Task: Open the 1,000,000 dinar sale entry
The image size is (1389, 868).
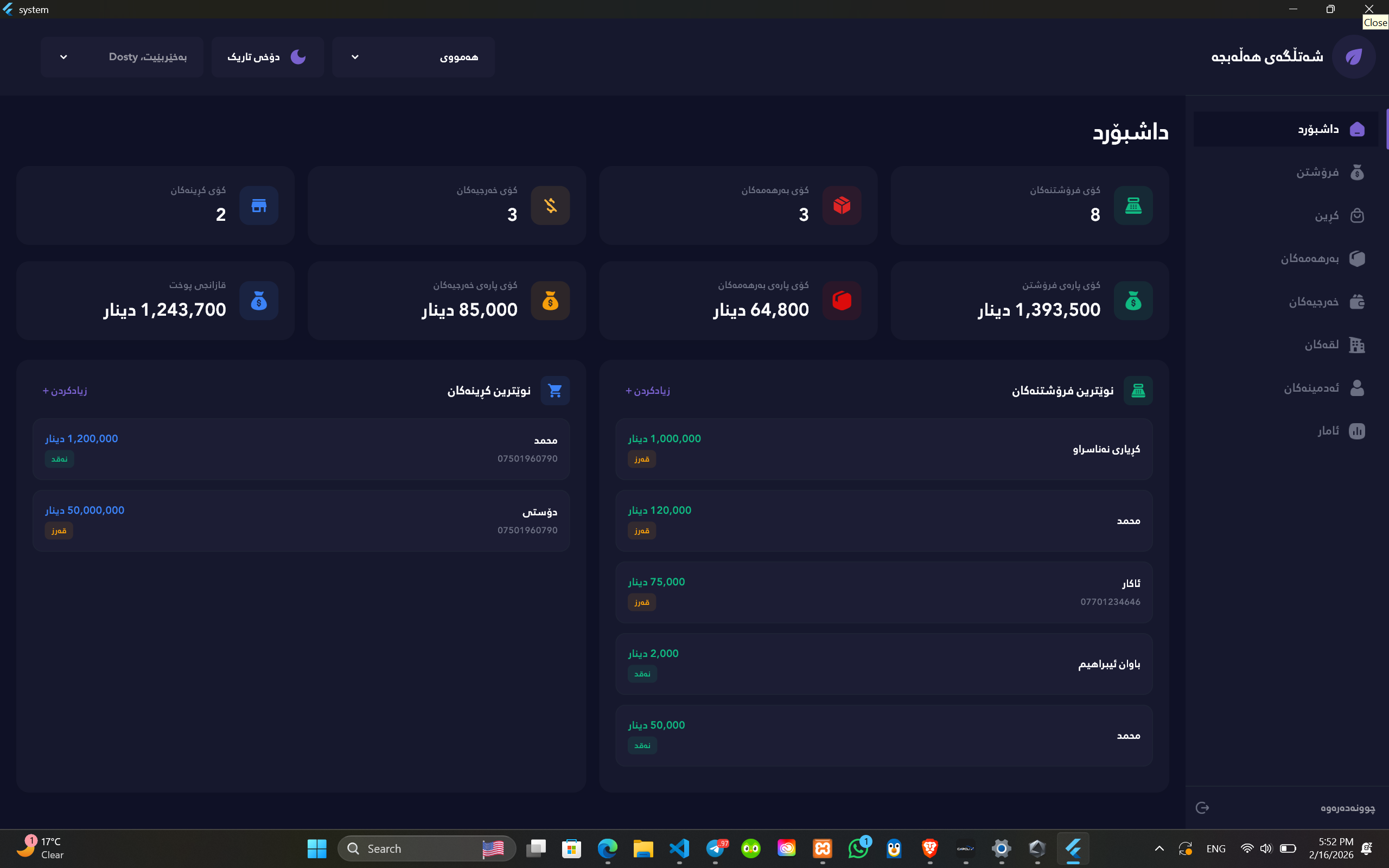Action: tap(883, 449)
